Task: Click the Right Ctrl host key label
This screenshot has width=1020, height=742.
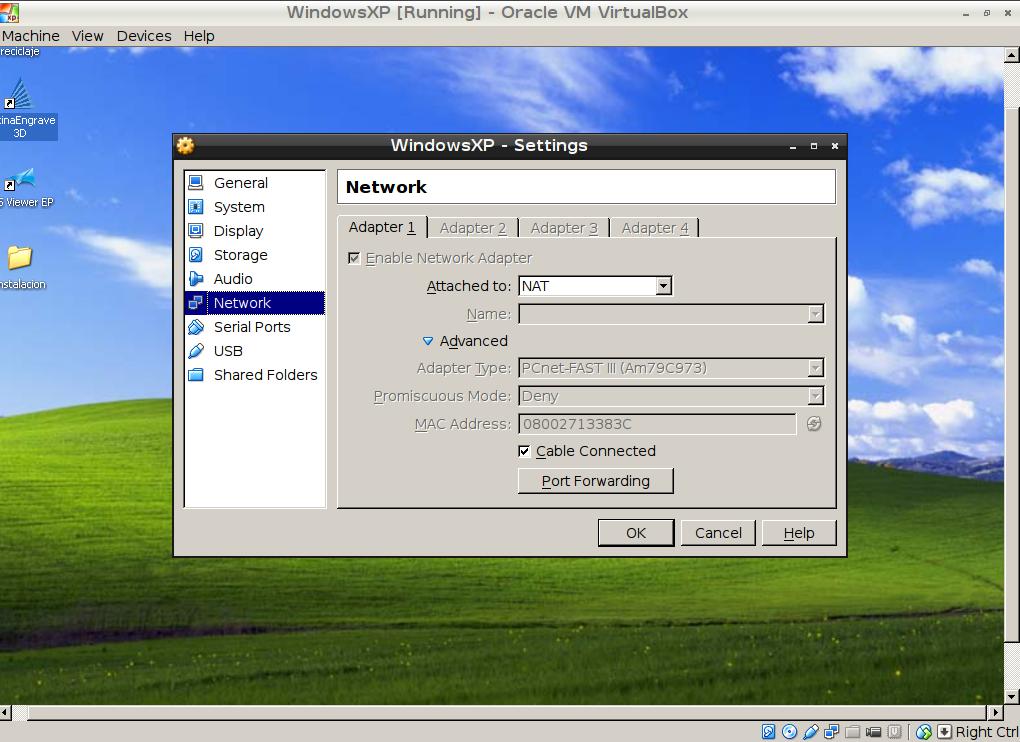Action: 987,732
